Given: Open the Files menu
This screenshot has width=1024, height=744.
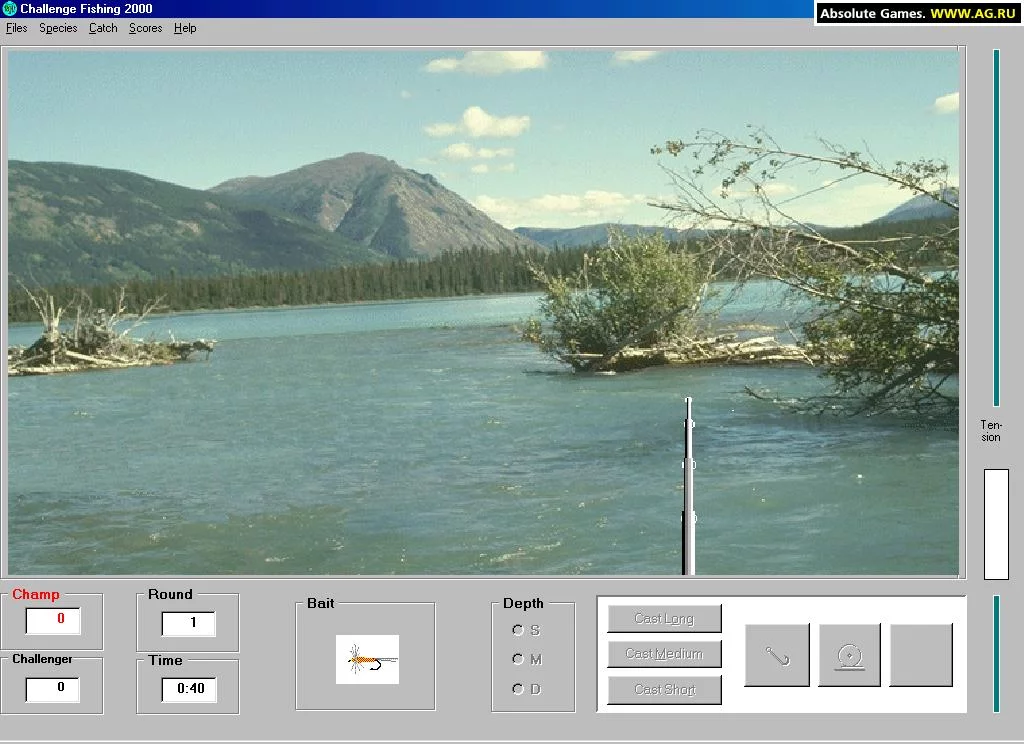Looking at the screenshot, I should click(16, 28).
